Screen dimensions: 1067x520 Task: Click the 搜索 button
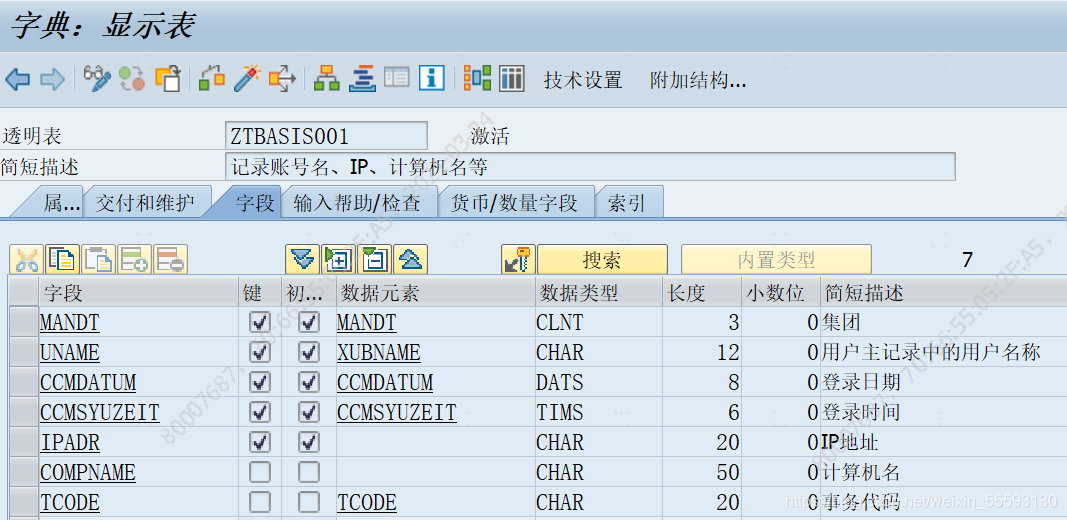(602, 259)
